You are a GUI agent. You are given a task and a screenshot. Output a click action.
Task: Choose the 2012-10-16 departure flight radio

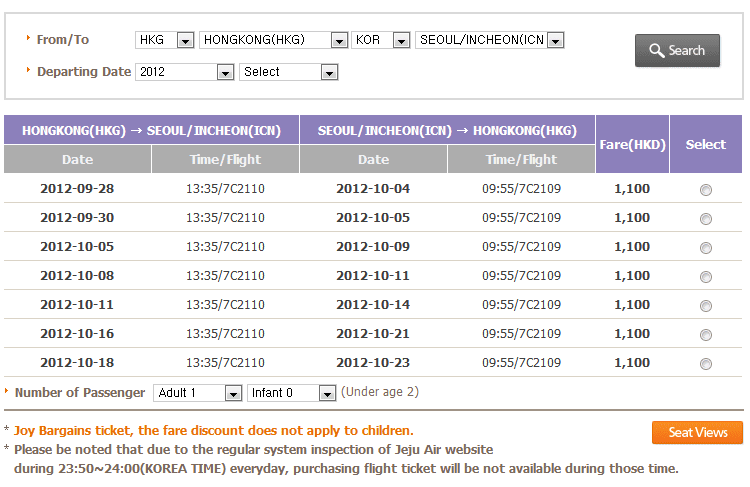(x=706, y=335)
